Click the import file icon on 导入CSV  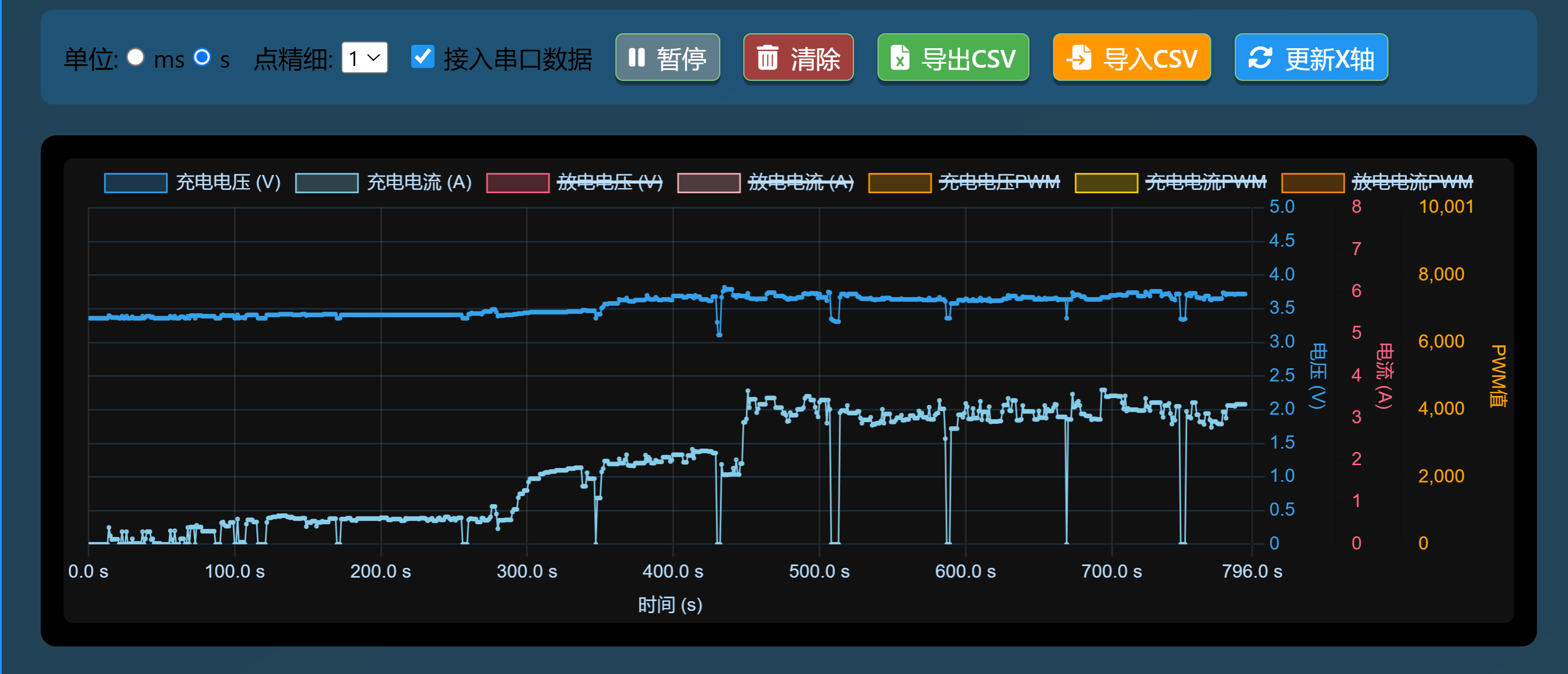point(1079,58)
